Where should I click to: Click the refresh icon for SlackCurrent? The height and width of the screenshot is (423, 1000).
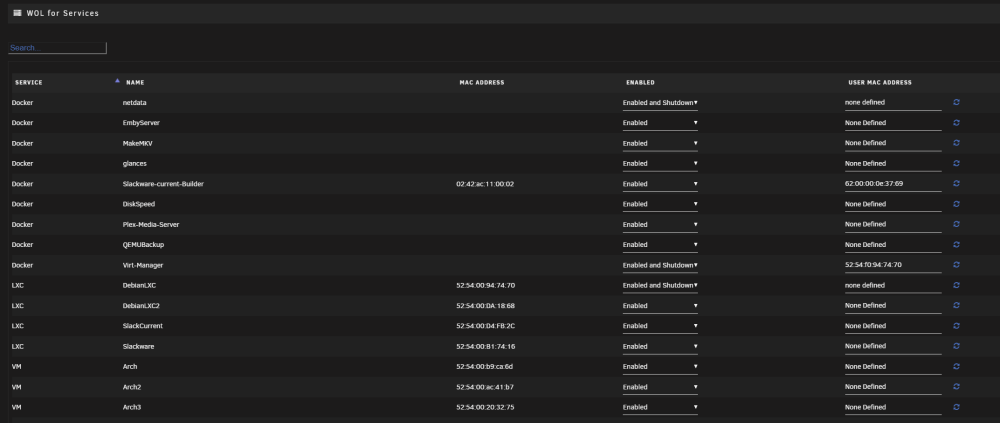pos(956,325)
